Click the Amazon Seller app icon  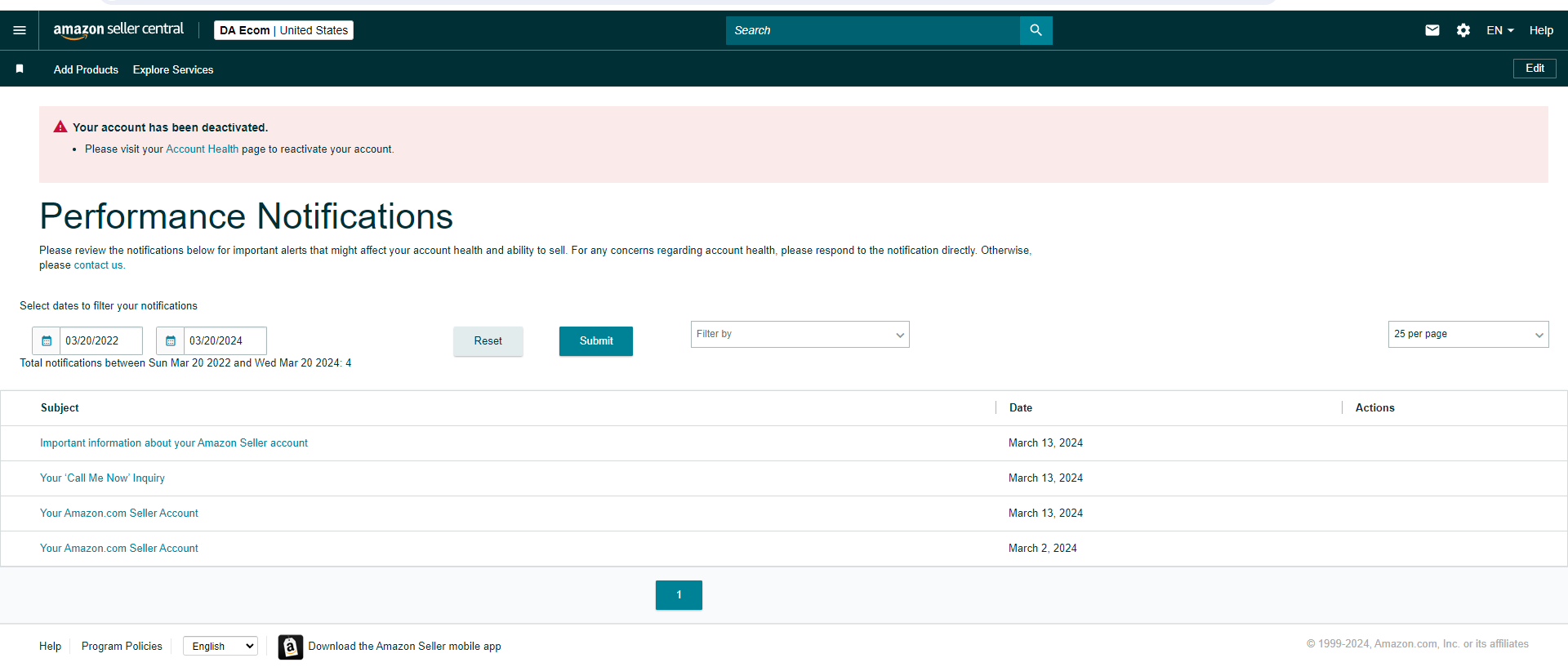click(290, 647)
